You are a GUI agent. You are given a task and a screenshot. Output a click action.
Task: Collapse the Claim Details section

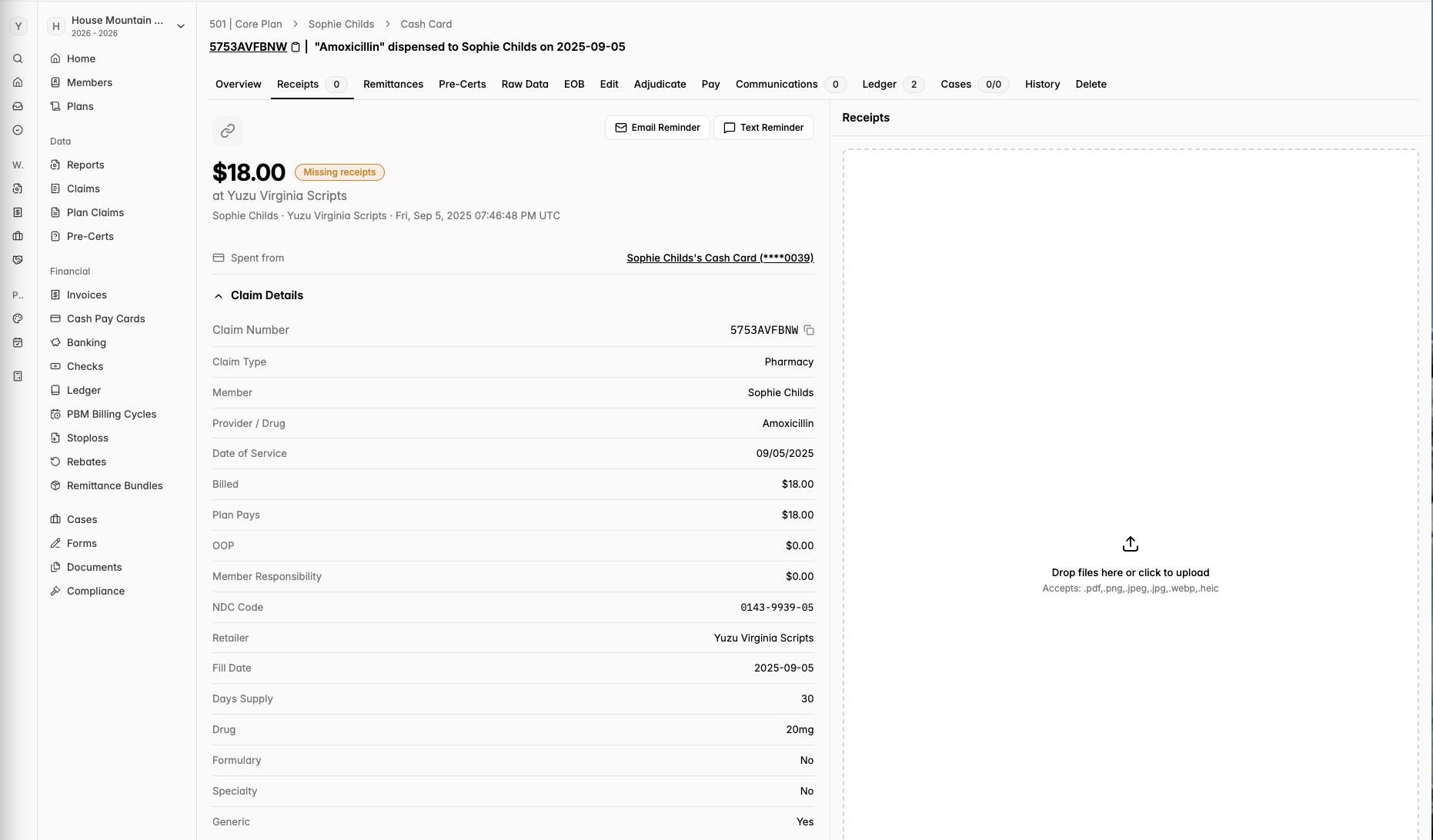point(258,295)
